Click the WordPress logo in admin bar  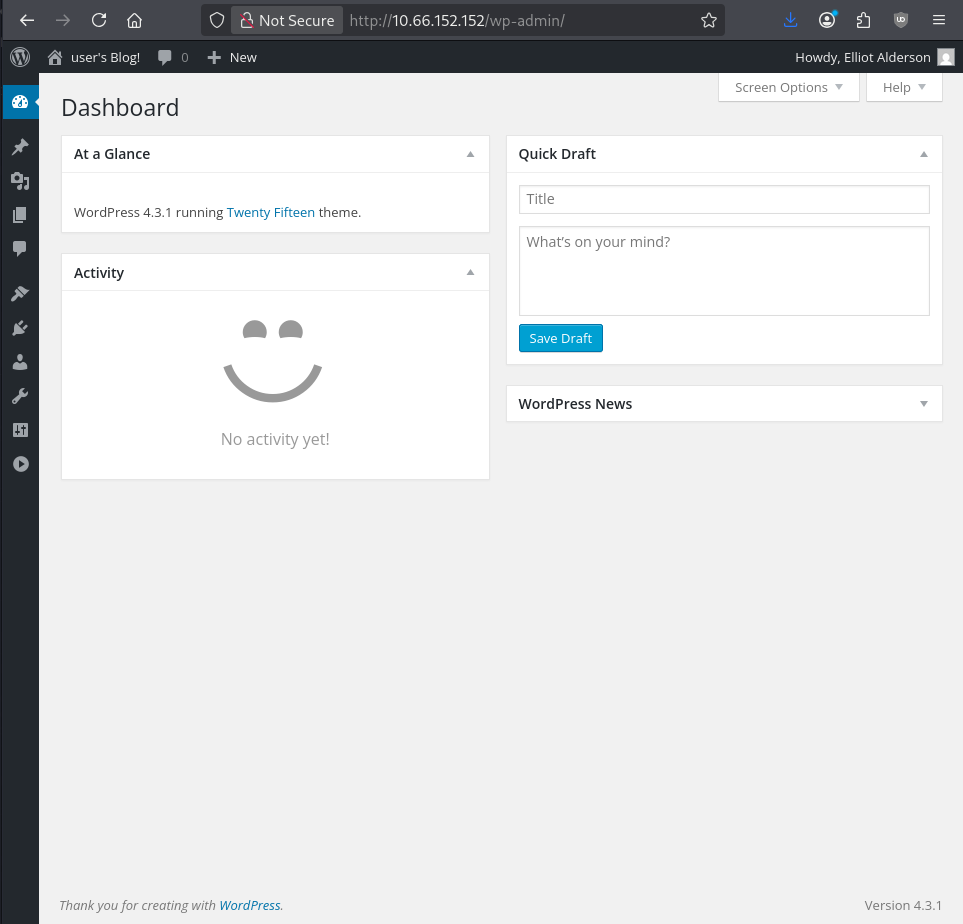pyautogui.click(x=20, y=57)
